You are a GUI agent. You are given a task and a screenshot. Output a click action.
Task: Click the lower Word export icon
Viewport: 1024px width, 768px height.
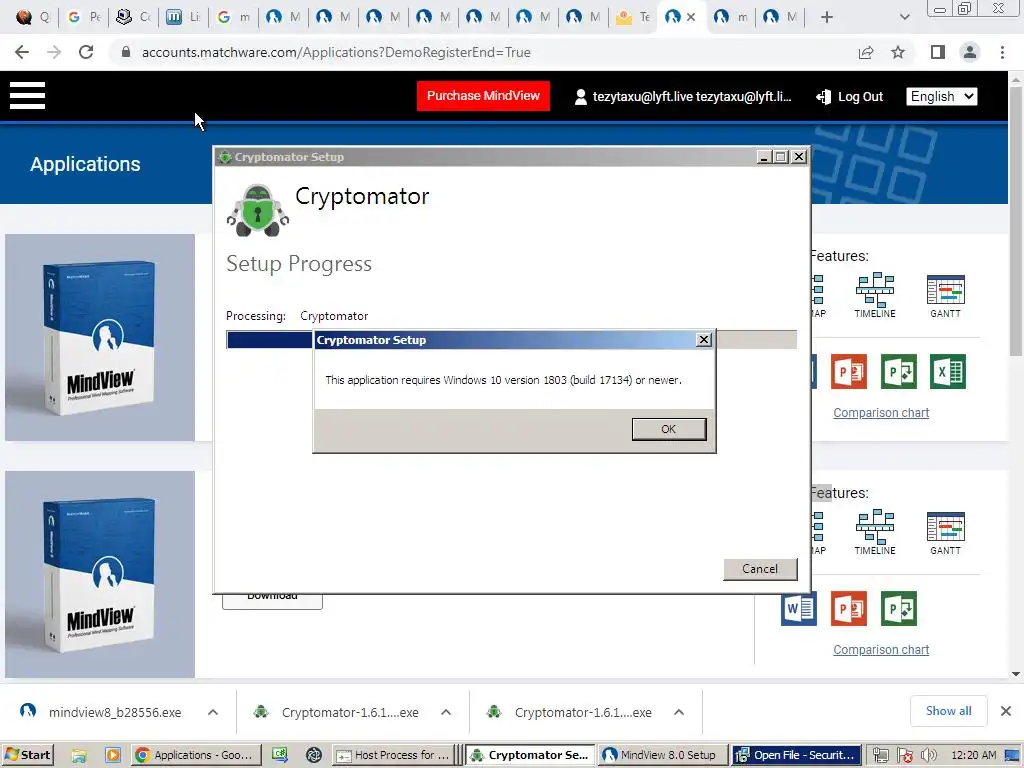pos(799,609)
